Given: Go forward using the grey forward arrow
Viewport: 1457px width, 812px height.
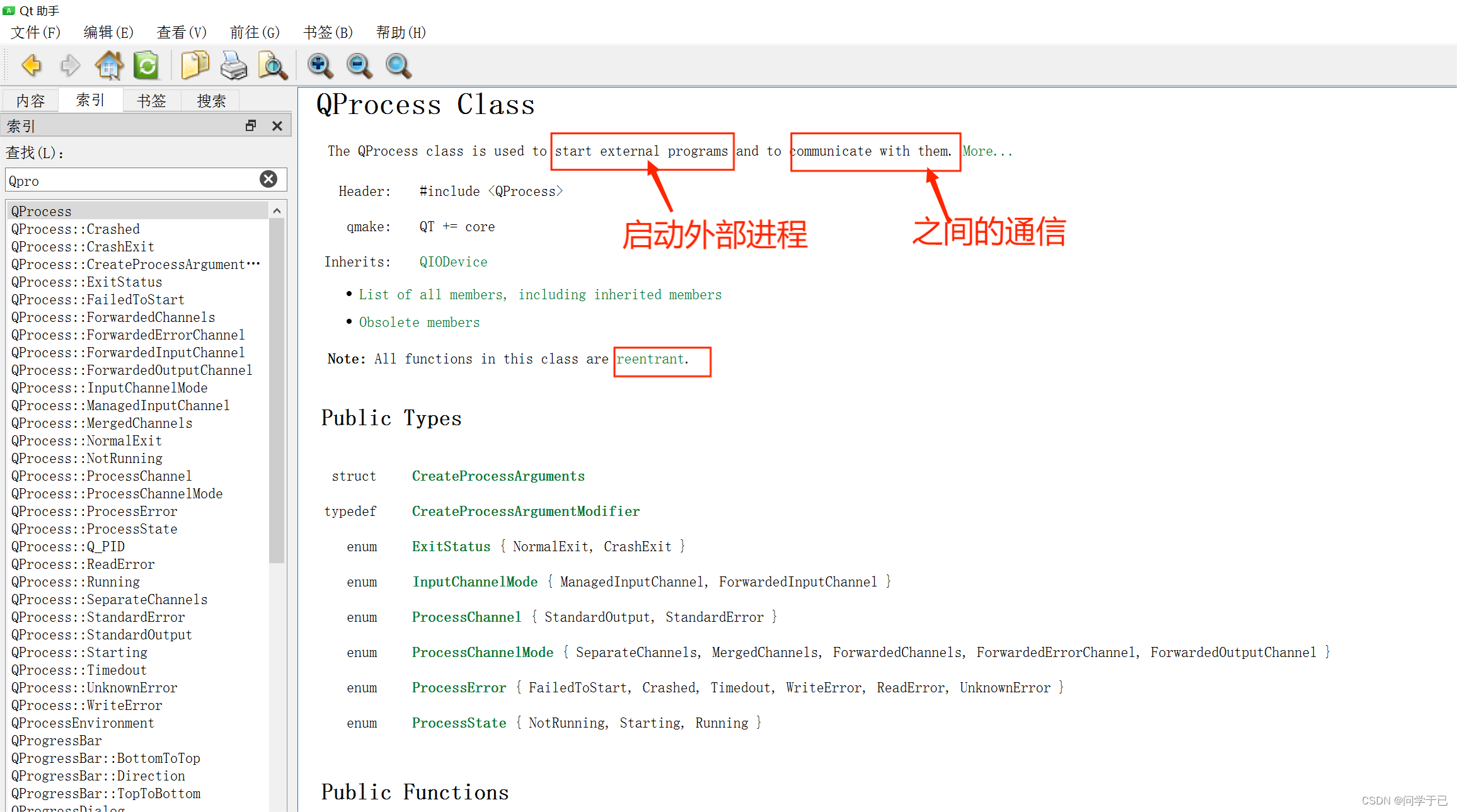Looking at the screenshot, I should click(x=70, y=65).
